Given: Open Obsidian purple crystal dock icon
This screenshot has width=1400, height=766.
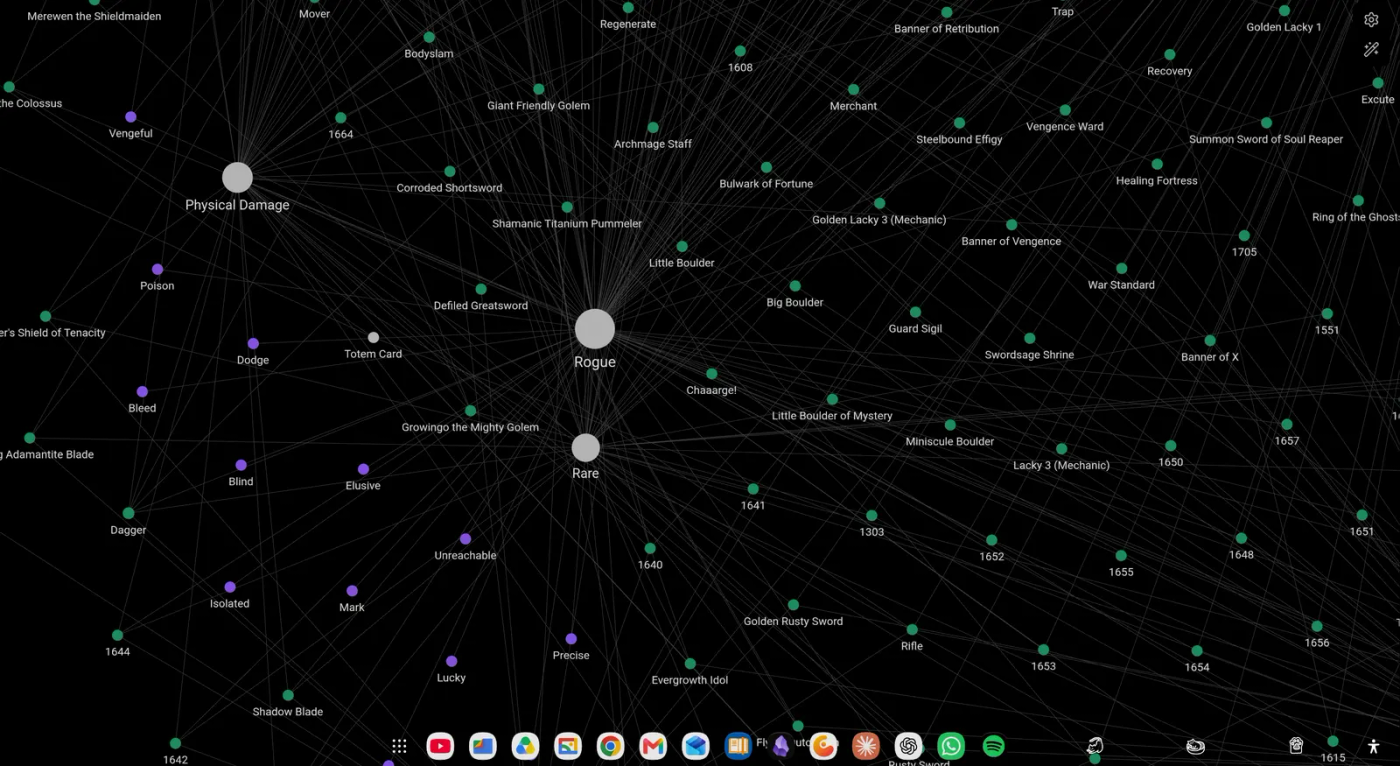Looking at the screenshot, I should point(781,746).
